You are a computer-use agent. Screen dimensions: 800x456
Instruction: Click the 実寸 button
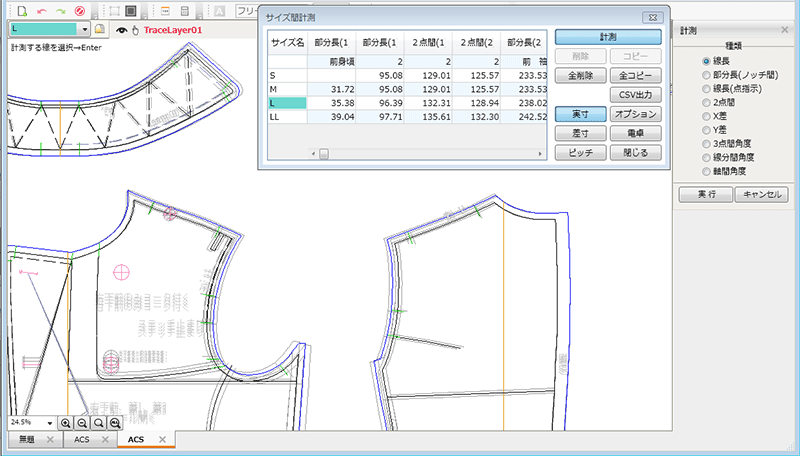click(x=581, y=114)
